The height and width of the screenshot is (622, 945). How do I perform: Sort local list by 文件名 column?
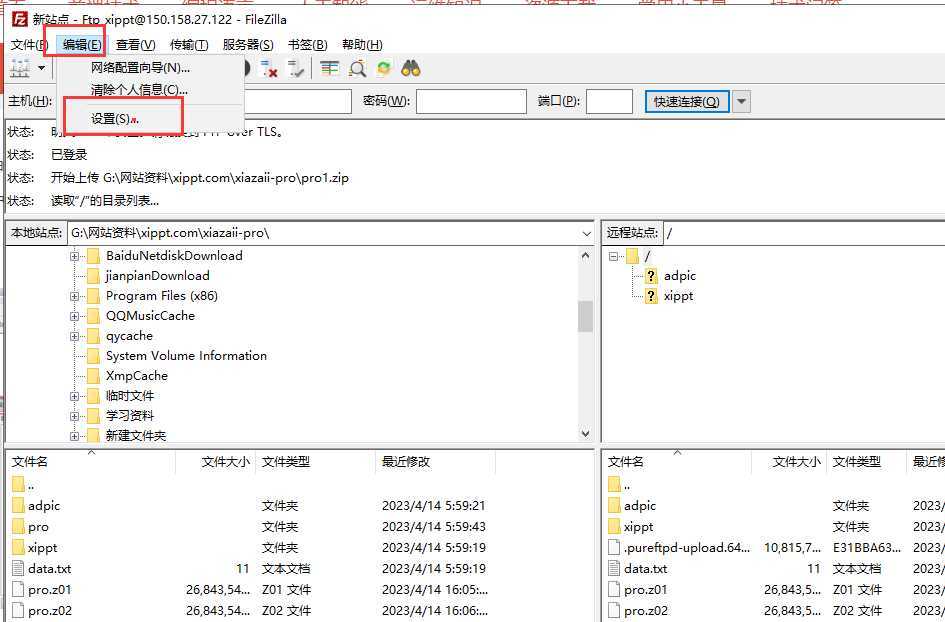(x=90, y=462)
